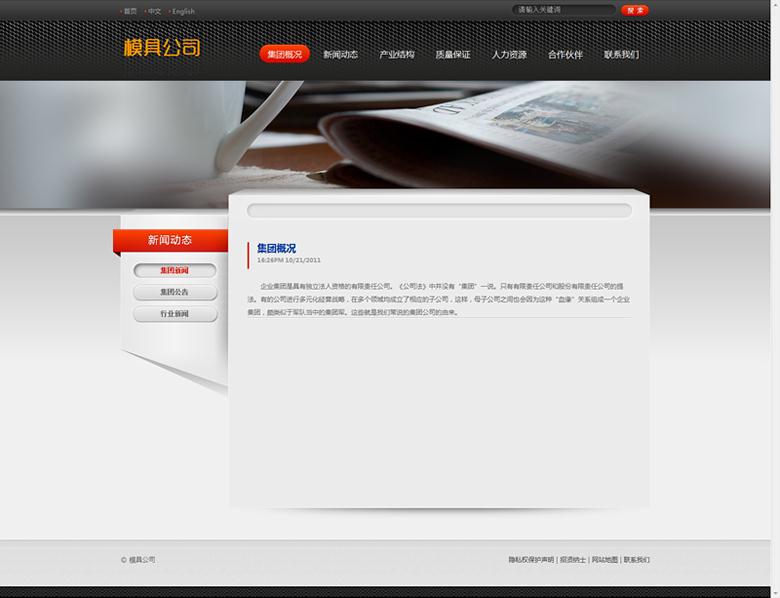
Task: Click the 集团概况 article title
Action: pos(276,248)
